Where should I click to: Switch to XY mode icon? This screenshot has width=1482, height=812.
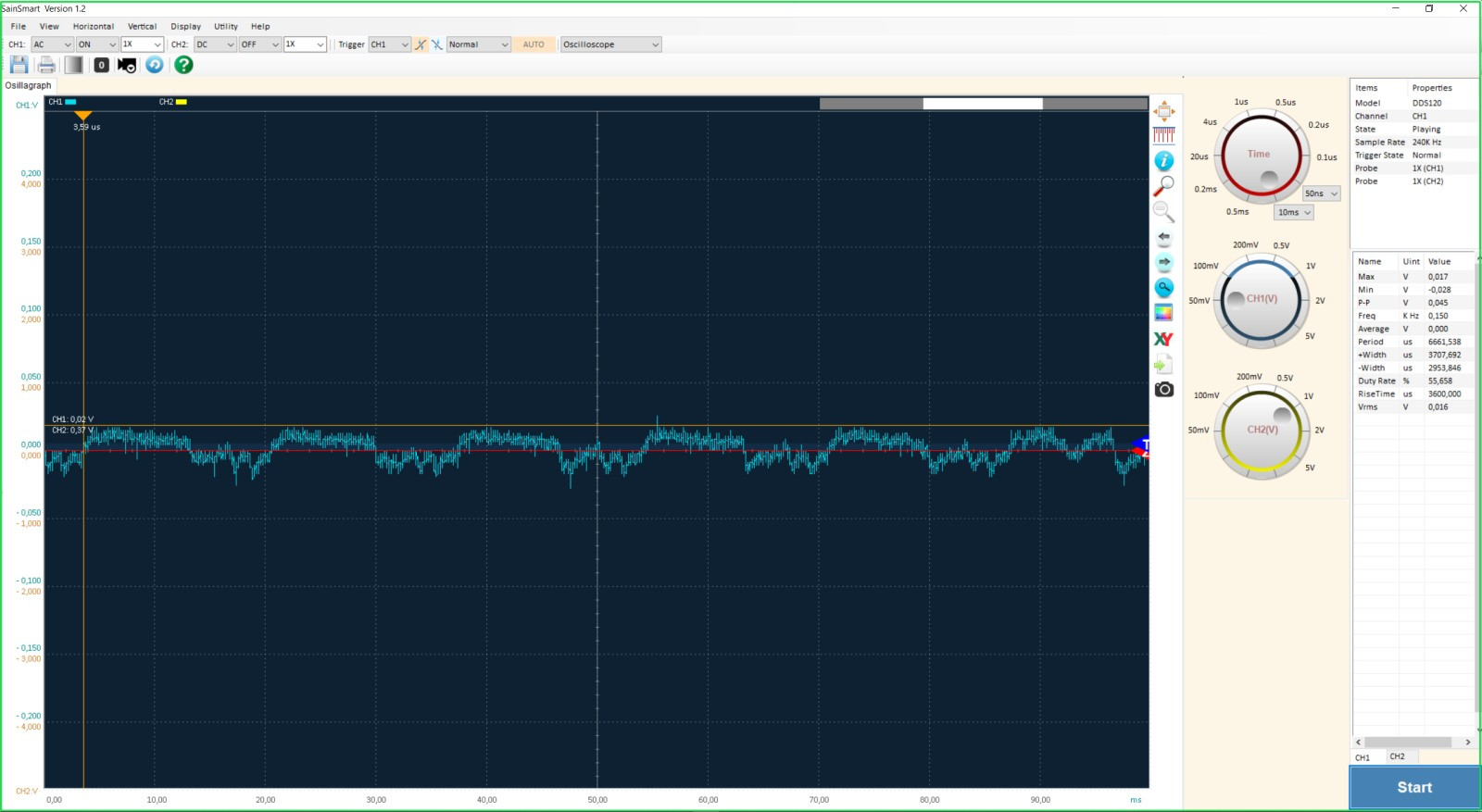tap(1163, 339)
